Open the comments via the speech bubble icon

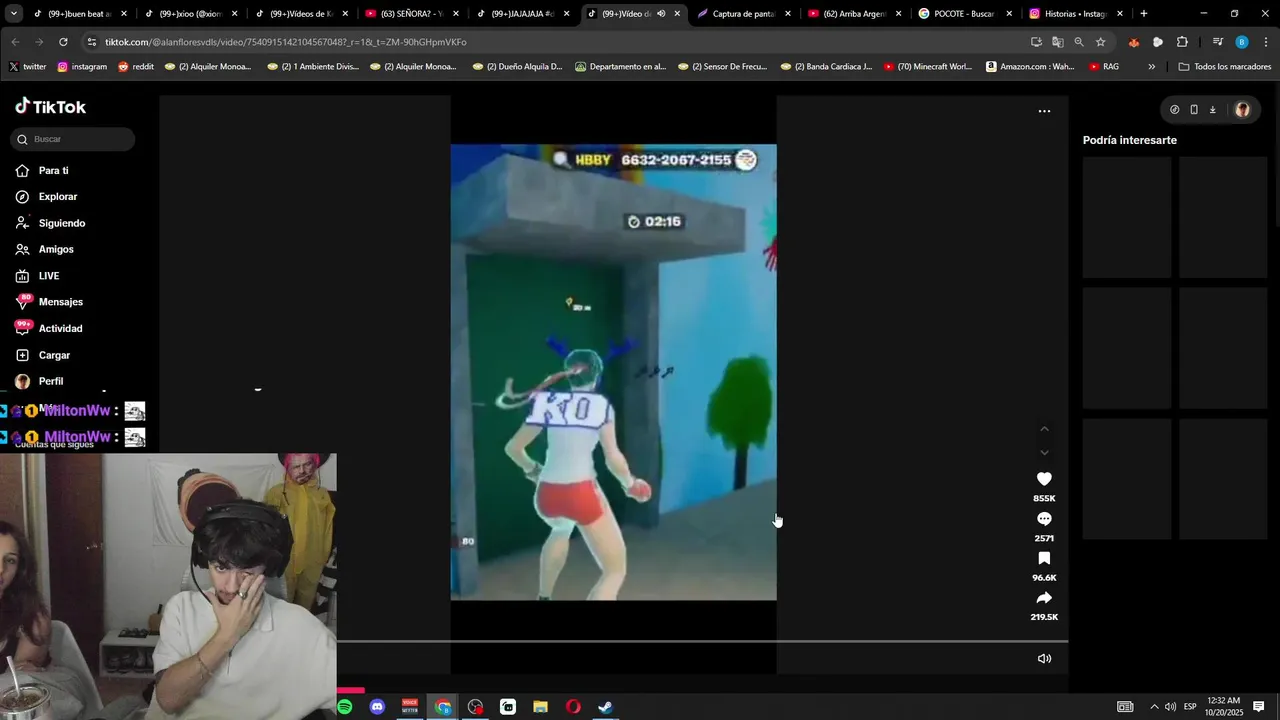1044,519
